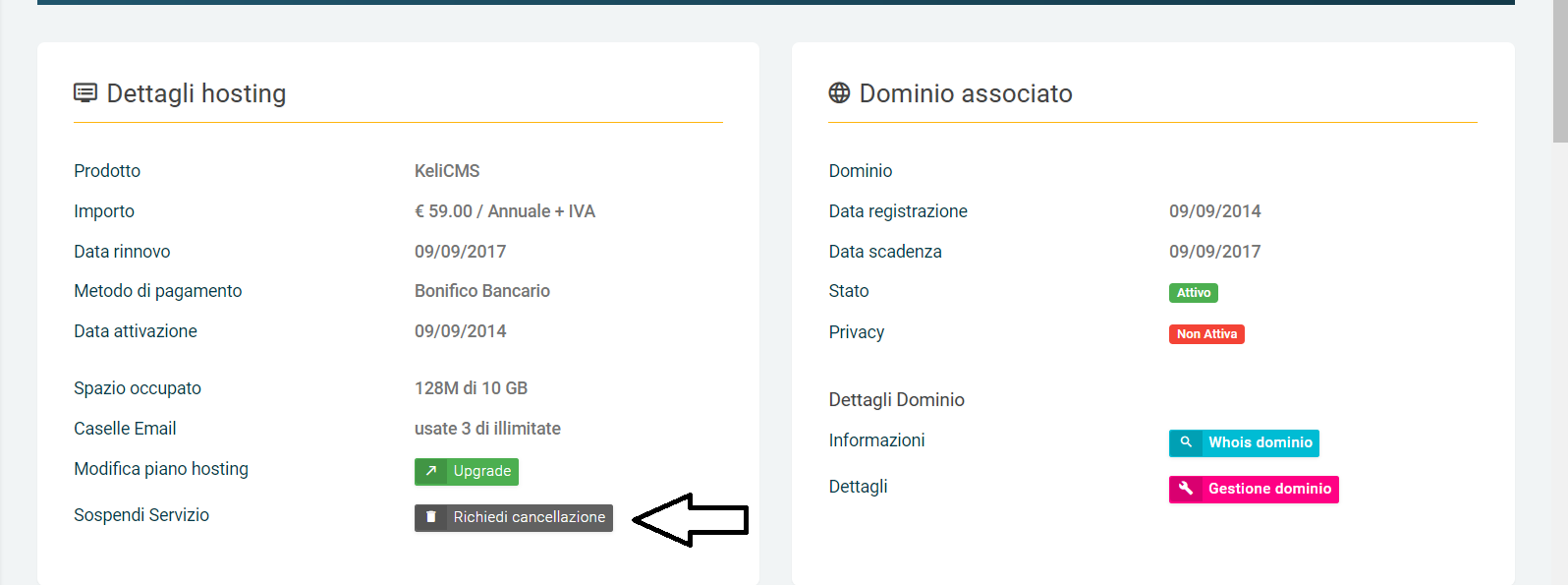Click the Stato label
1568x585 pixels.
(849, 291)
